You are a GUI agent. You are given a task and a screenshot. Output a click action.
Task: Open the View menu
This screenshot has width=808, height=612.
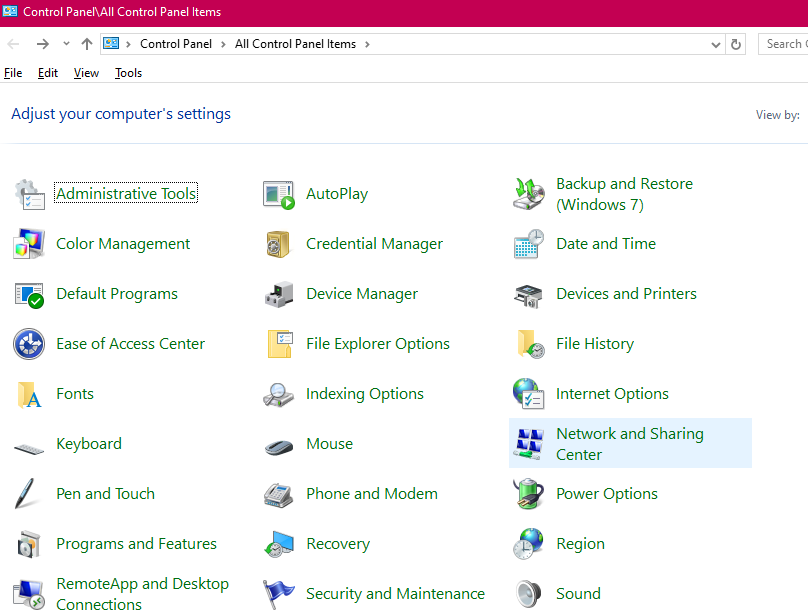pyautogui.click(x=86, y=73)
